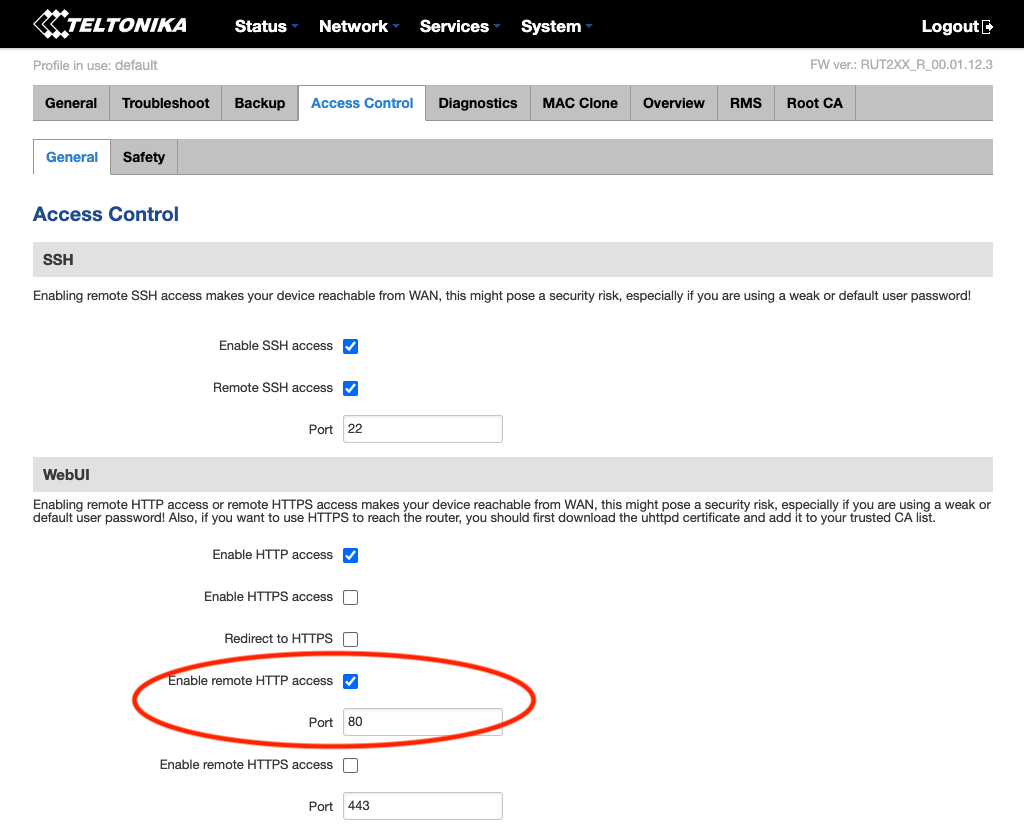Switch to the Safety sub-tab

(143, 157)
